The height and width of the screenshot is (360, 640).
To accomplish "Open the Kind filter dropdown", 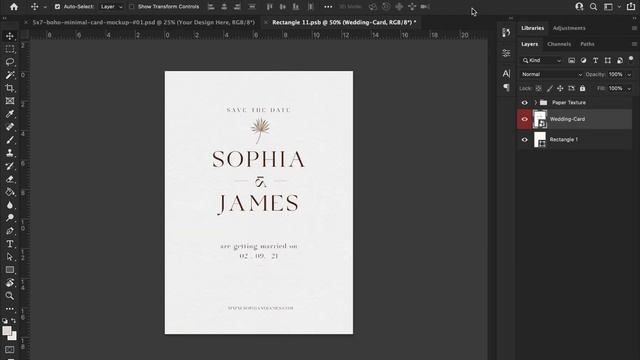I will pos(541,60).
